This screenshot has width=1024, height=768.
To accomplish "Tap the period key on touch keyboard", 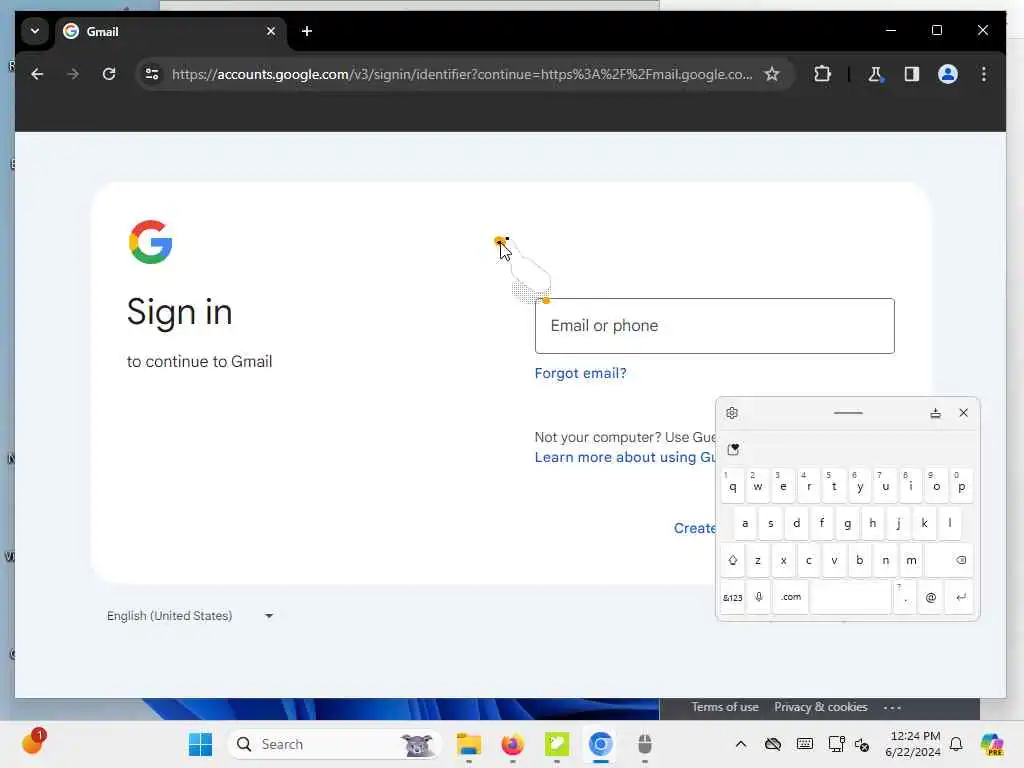I will 904,598.
